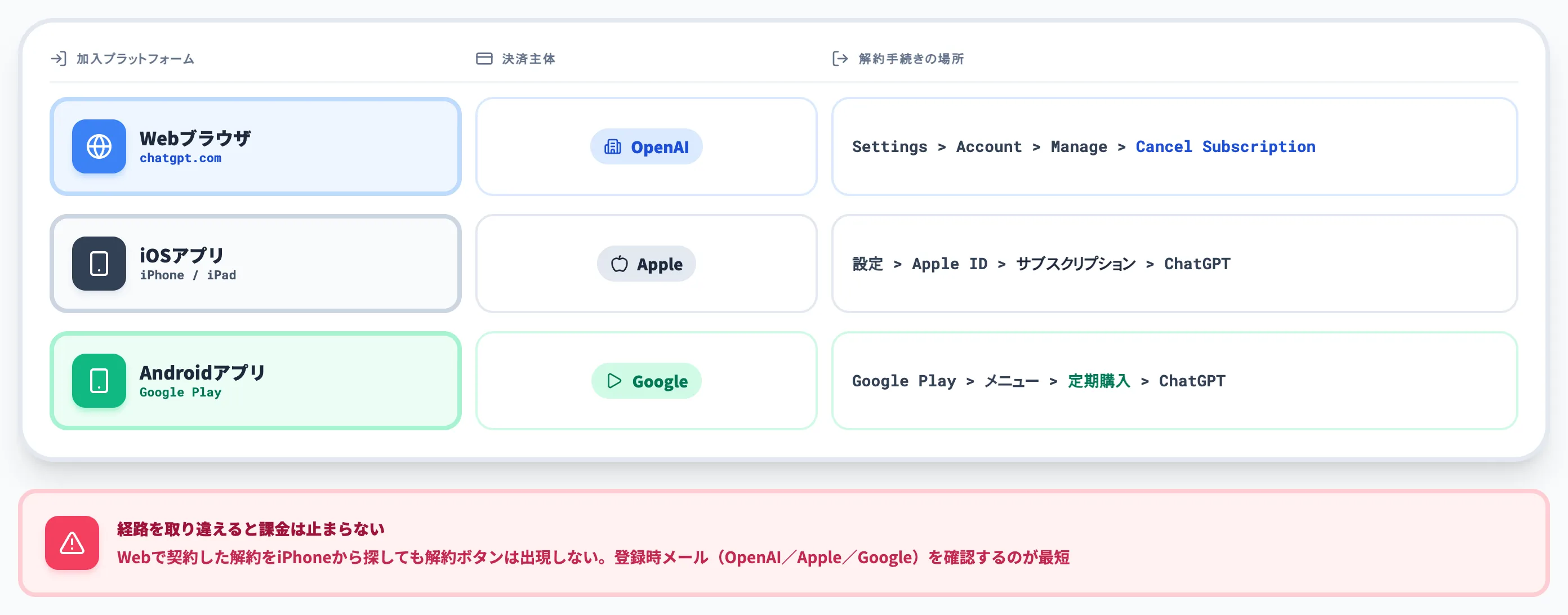Screen dimensions: 1568x615
Task: Click the apple icon in the Apple badge
Action: point(619,264)
